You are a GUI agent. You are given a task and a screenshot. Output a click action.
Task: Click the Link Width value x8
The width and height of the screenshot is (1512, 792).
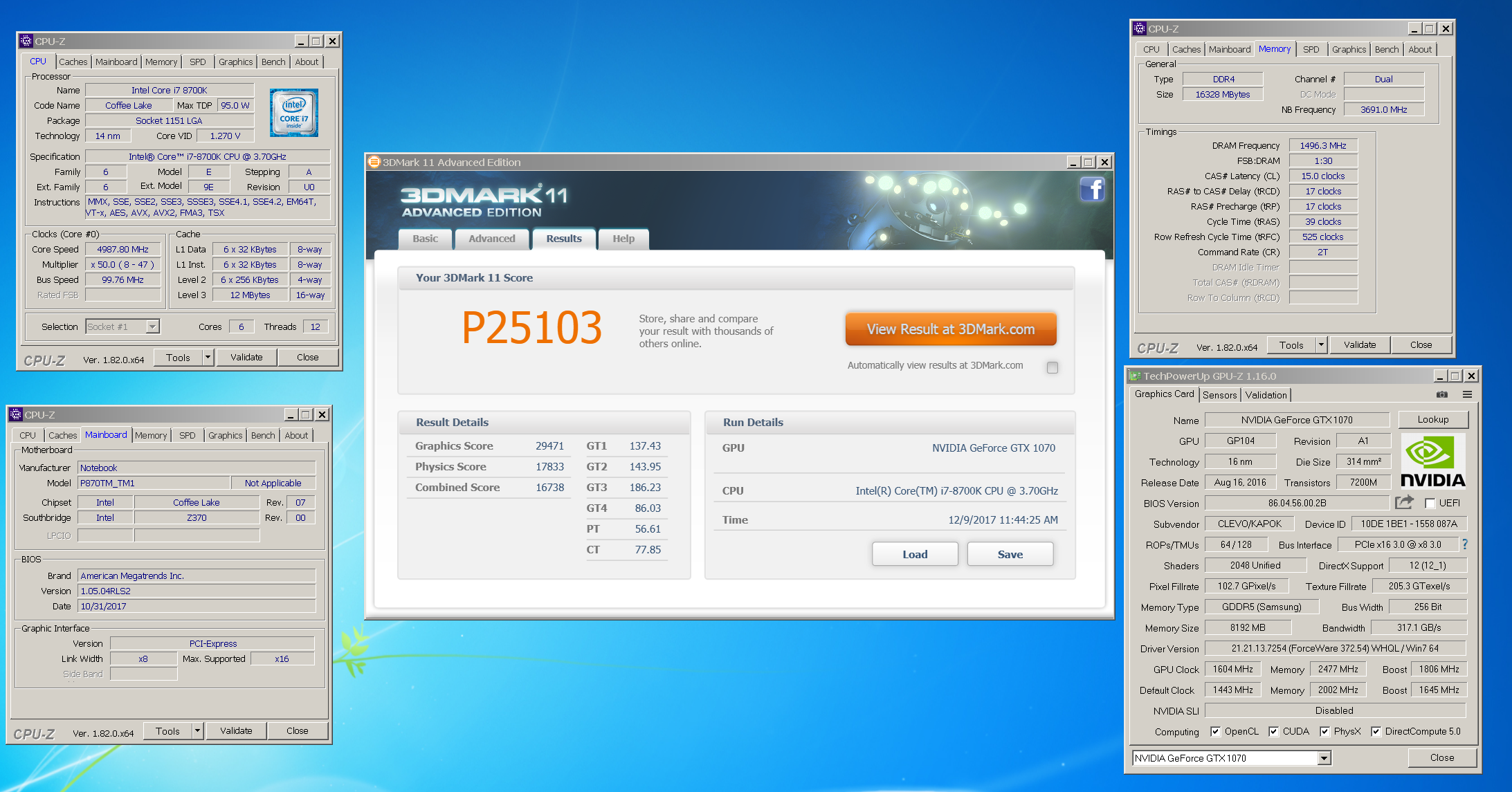tap(143, 659)
